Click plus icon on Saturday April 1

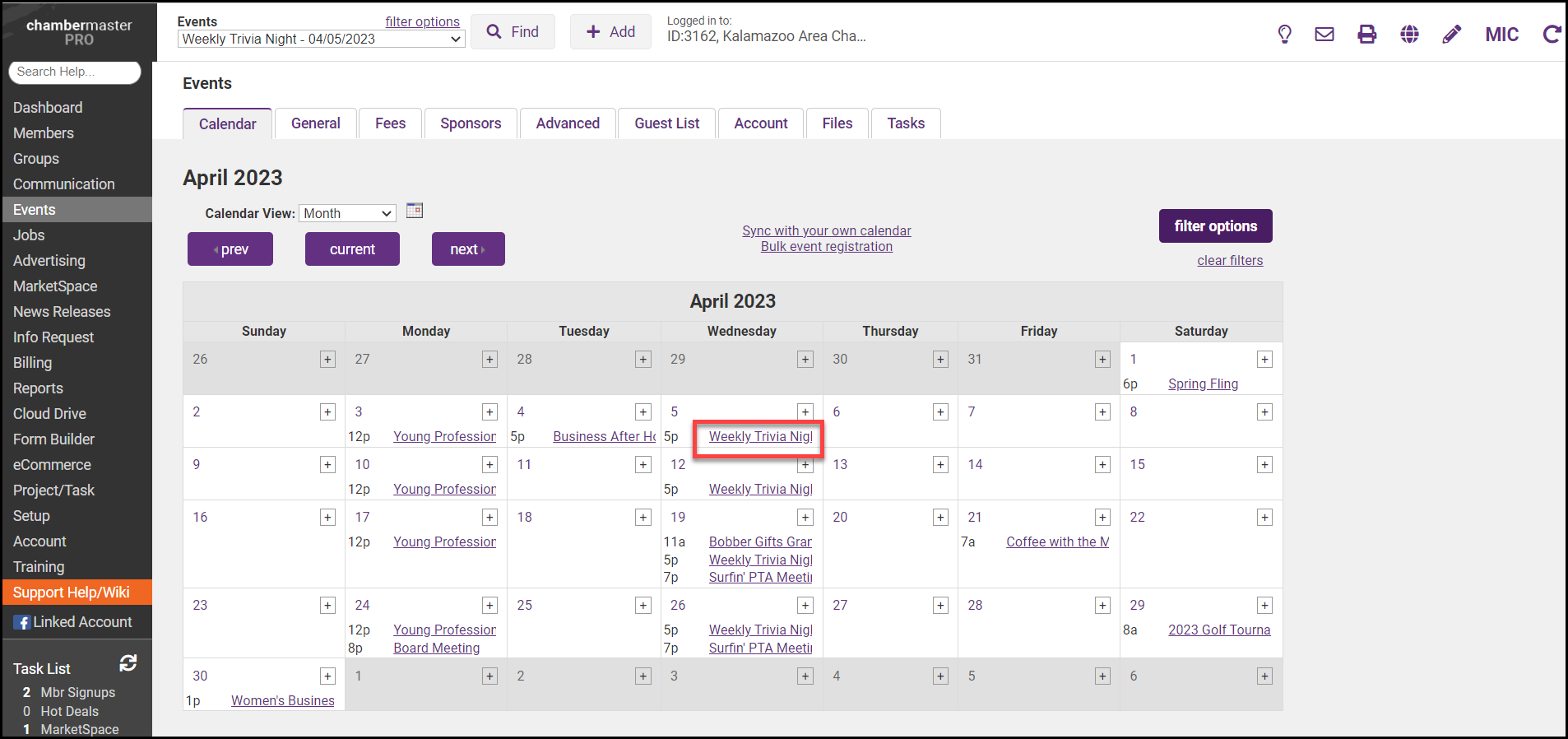pos(1264,360)
